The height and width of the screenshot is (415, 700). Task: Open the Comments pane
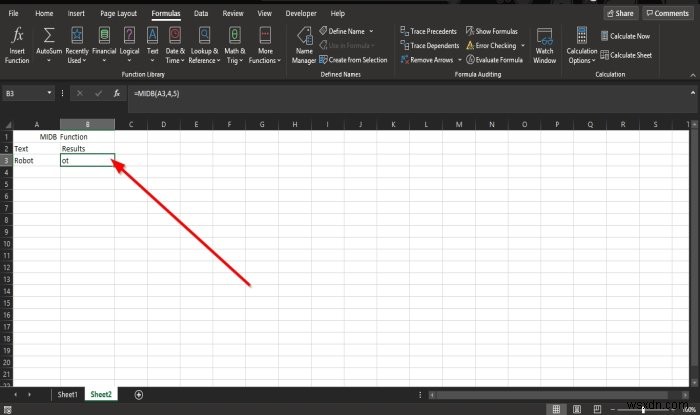click(x=668, y=13)
